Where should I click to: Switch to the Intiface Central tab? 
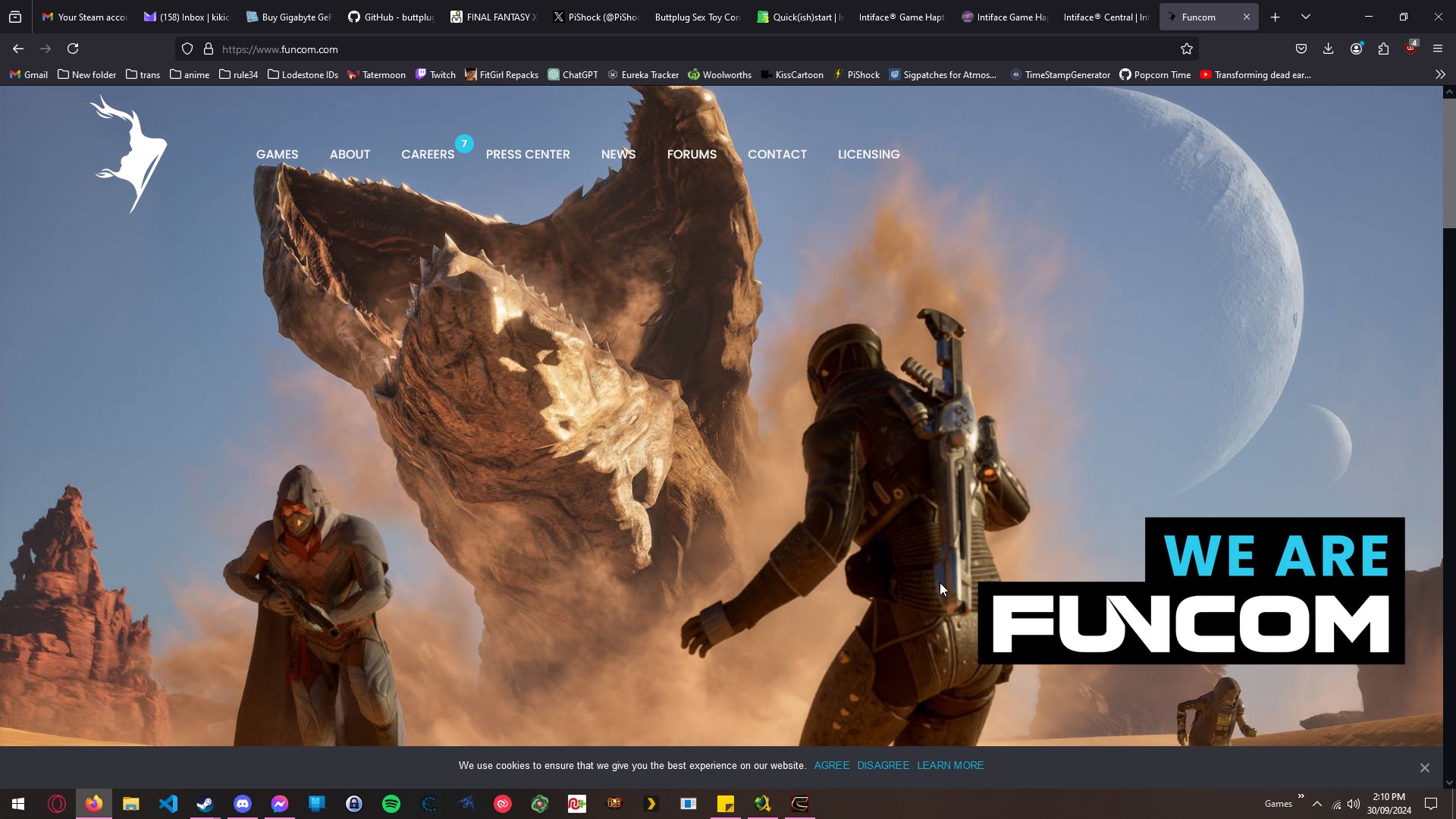coord(1106,17)
